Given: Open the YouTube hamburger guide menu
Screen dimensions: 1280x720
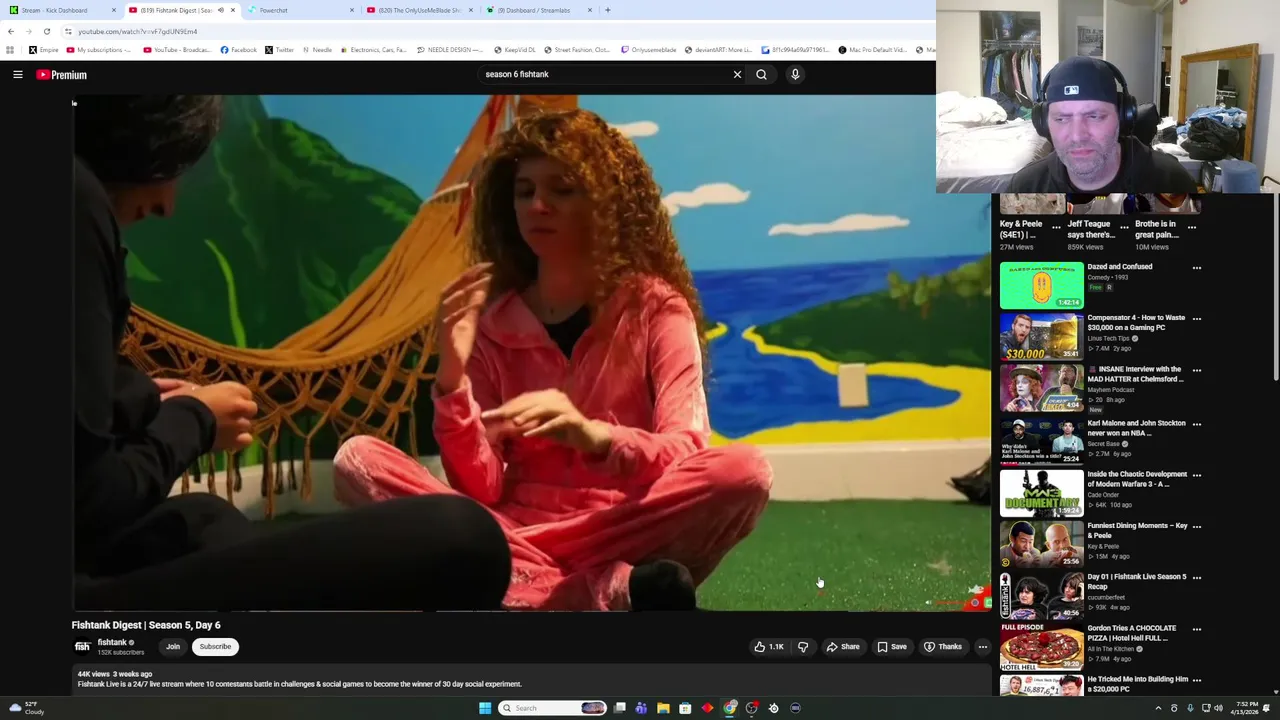Looking at the screenshot, I should [18, 74].
